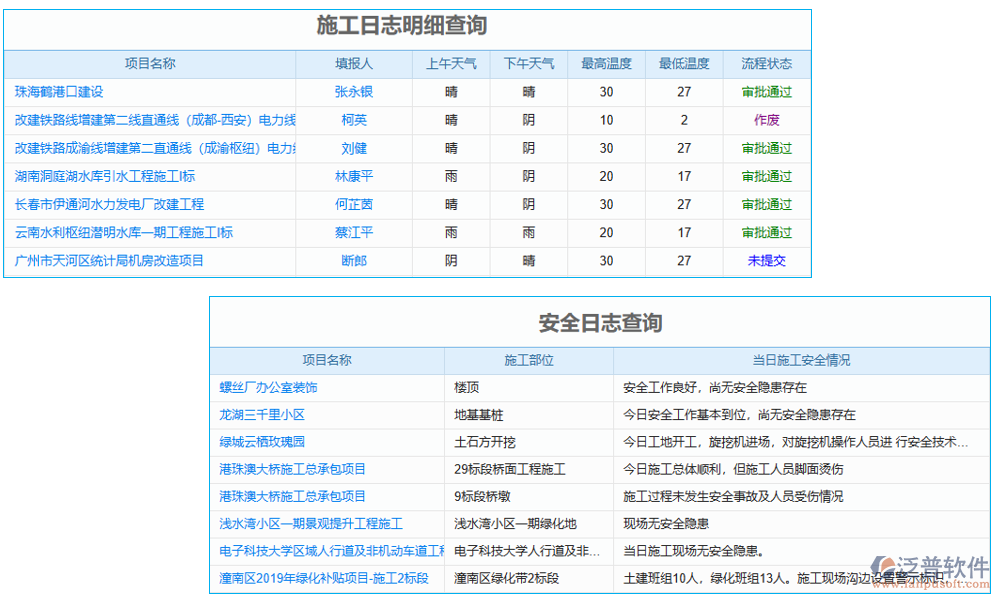The image size is (1000, 600).
Task: Open the 作废 status of 改建铁路线增建第二线直通线 row
Action: (766, 120)
